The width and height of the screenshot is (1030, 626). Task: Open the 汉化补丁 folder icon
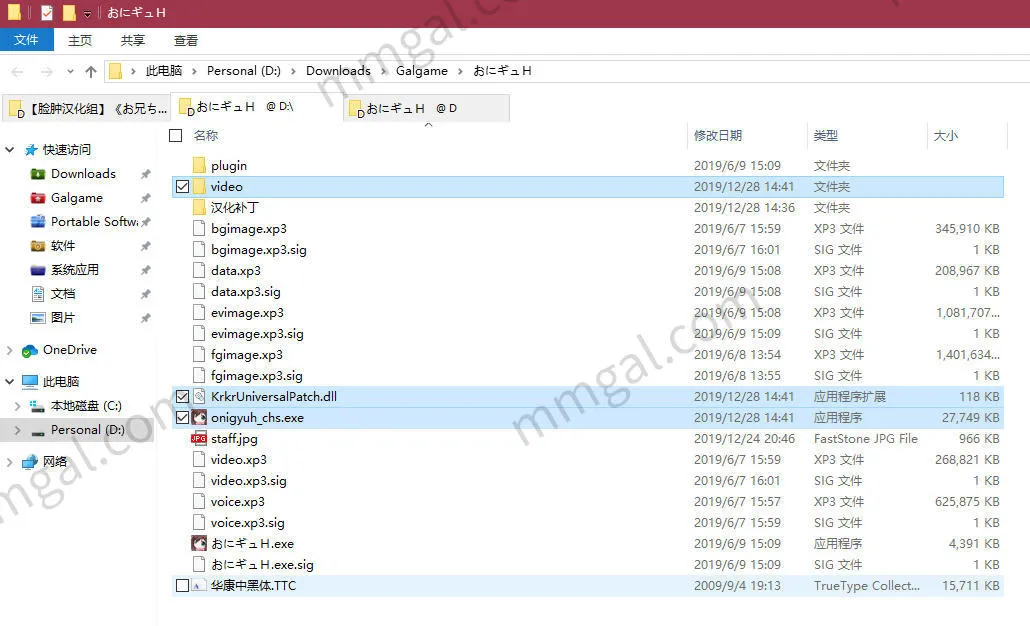[199, 208]
